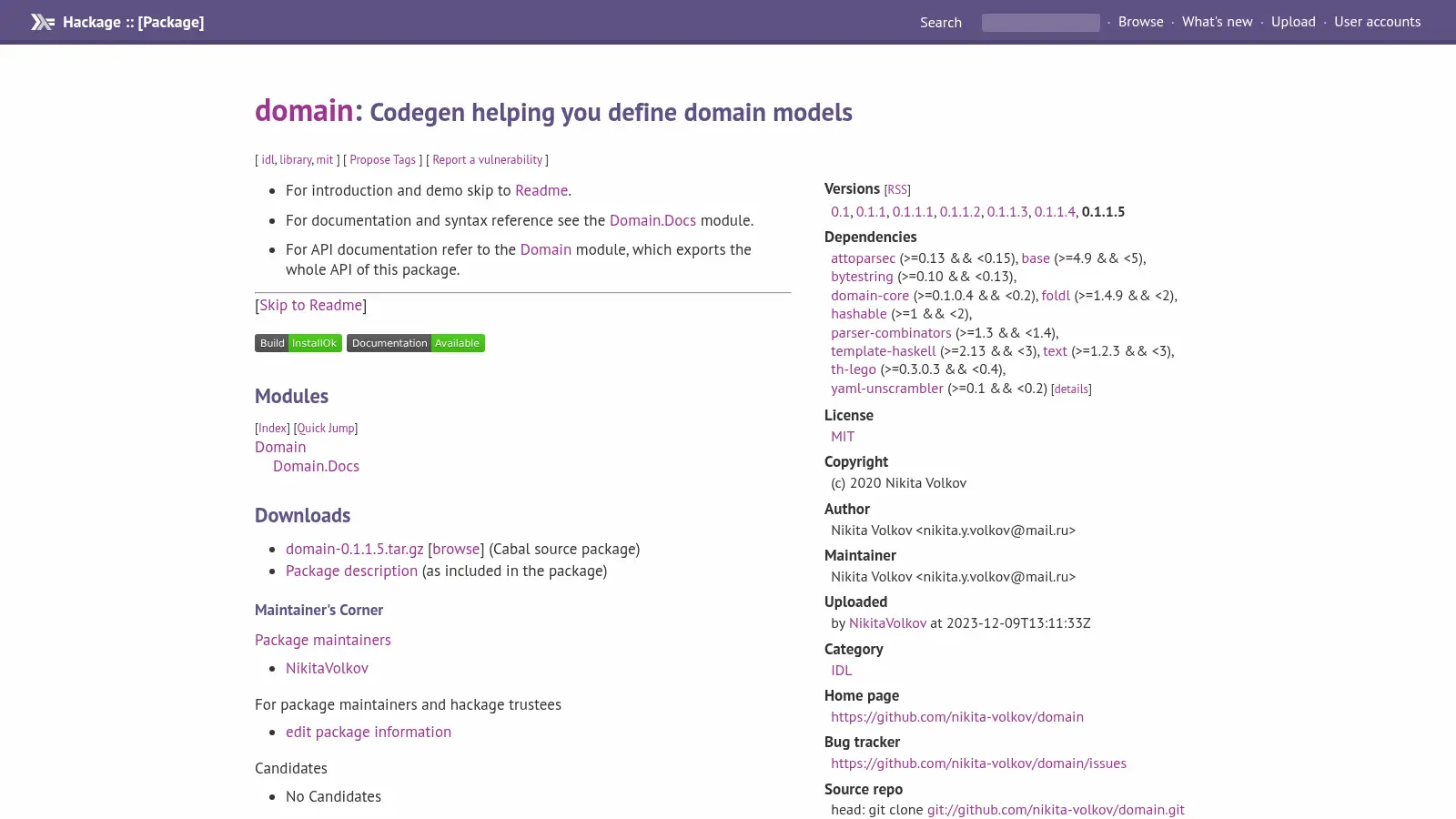Open the Browse menu item
The image size is (1456, 819).
1140,22
